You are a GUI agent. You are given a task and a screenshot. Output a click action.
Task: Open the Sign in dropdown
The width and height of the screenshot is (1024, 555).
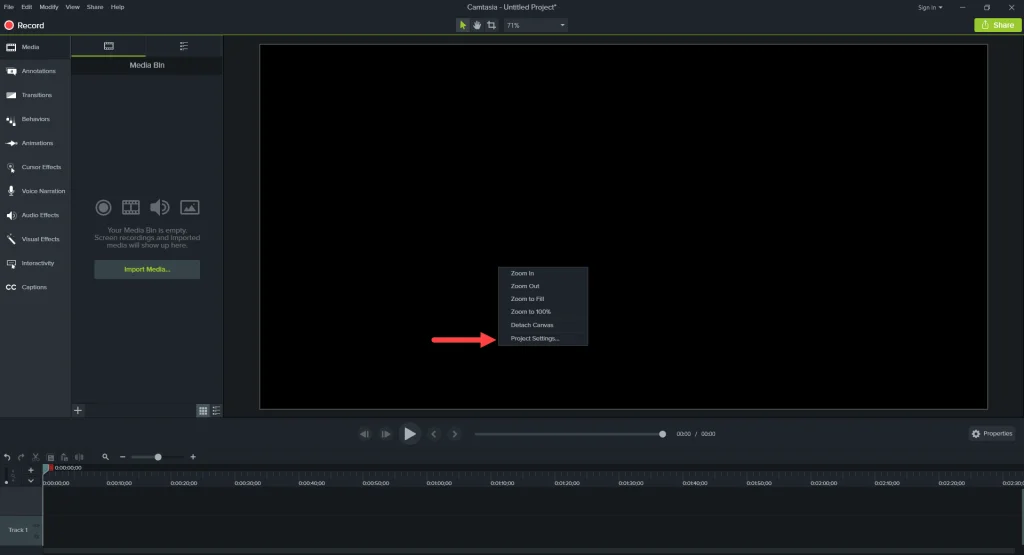(930, 7)
